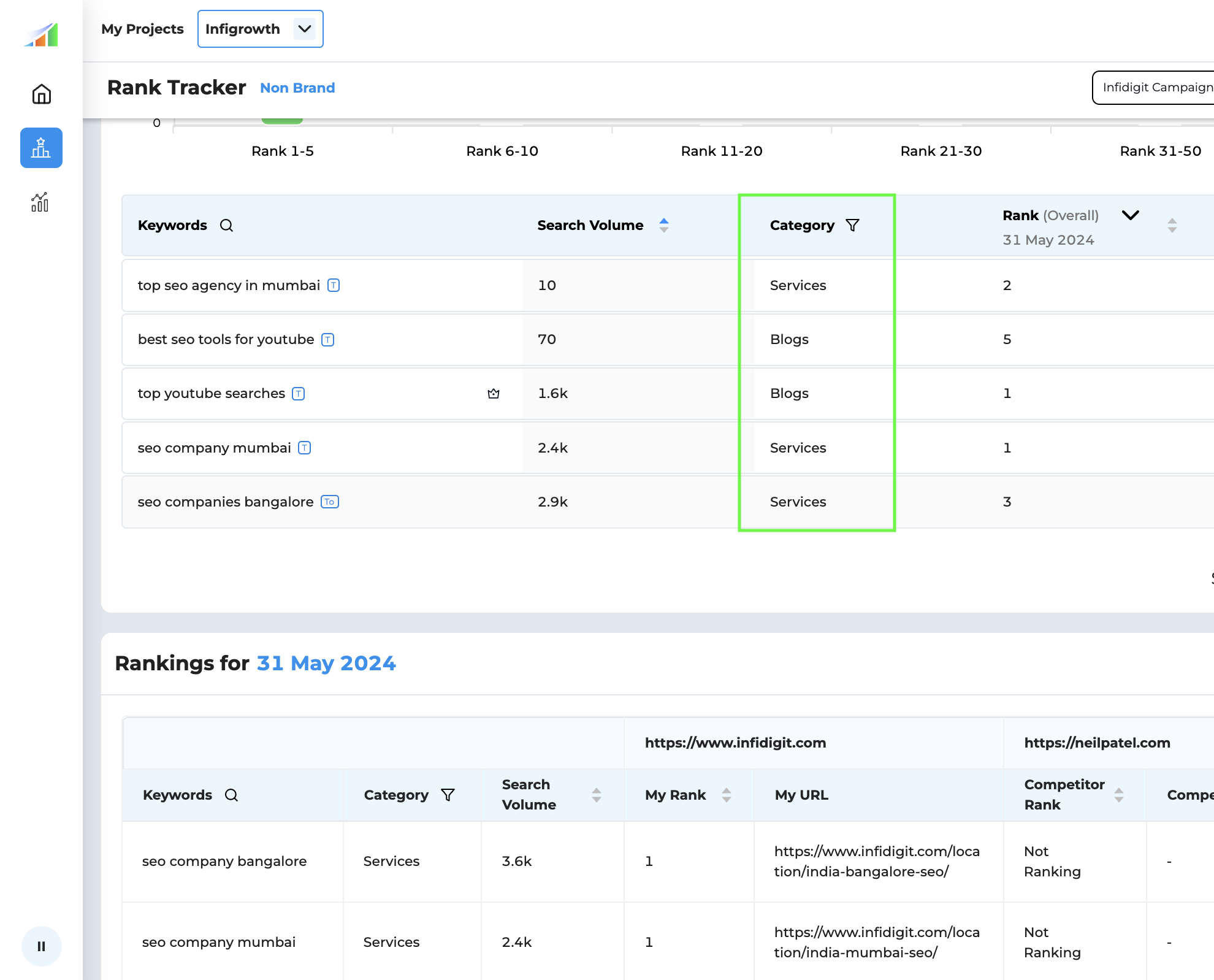
Task: Click crown icon on top youtube searches row
Action: tap(494, 394)
